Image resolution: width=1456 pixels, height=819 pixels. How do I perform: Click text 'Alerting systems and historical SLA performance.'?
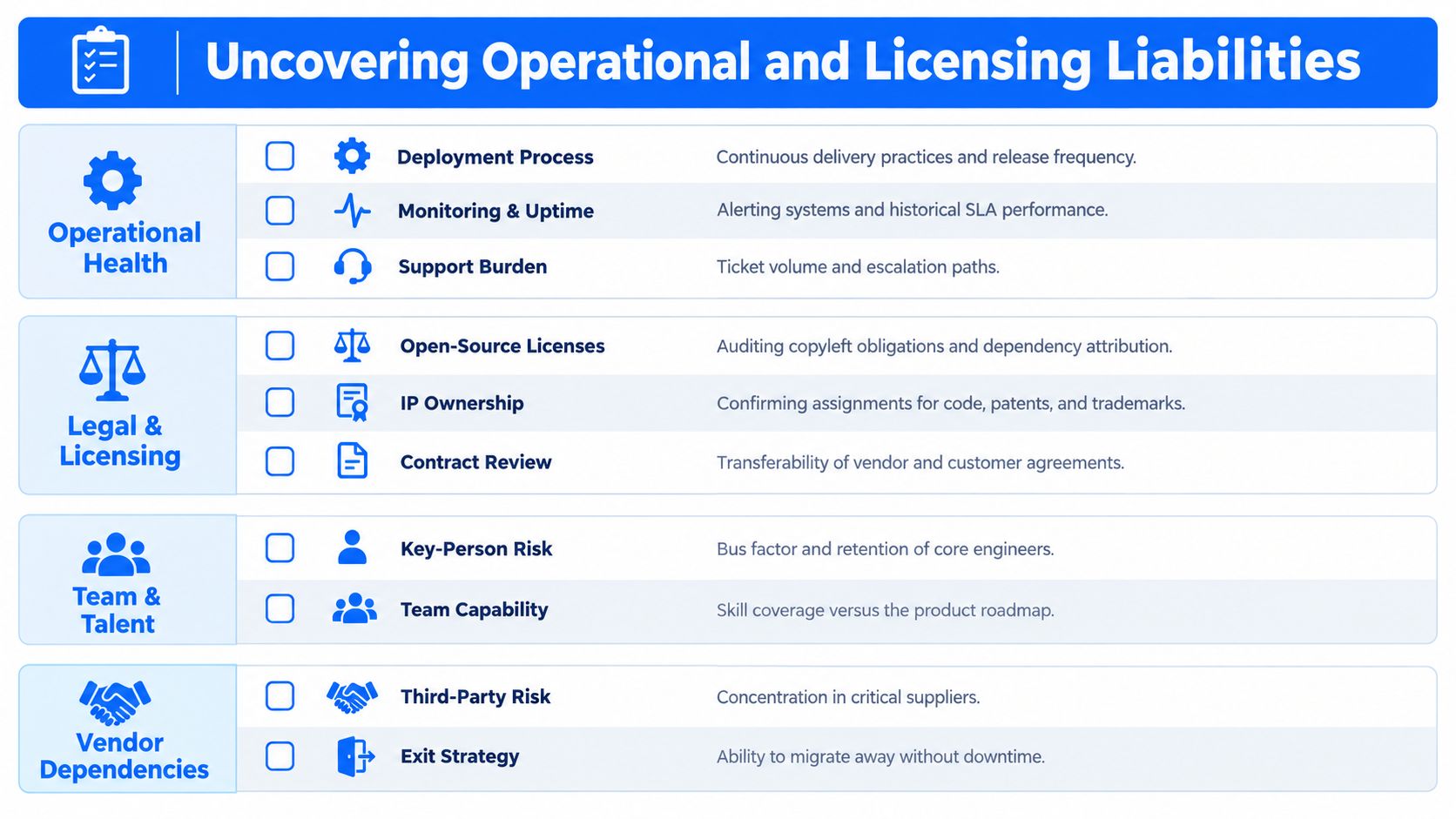pyautogui.click(x=913, y=210)
